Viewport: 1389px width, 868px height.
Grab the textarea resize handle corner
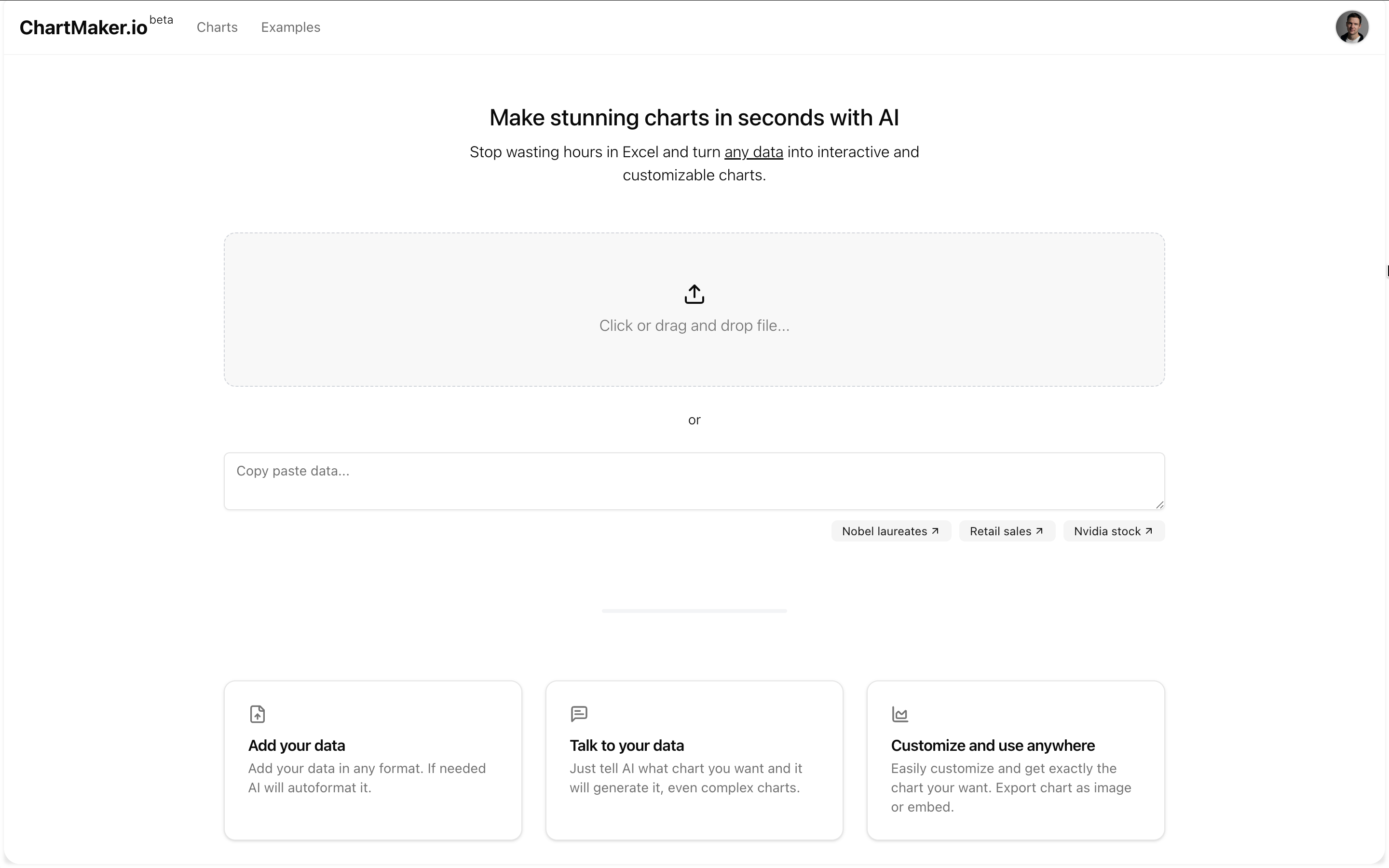point(1159,504)
